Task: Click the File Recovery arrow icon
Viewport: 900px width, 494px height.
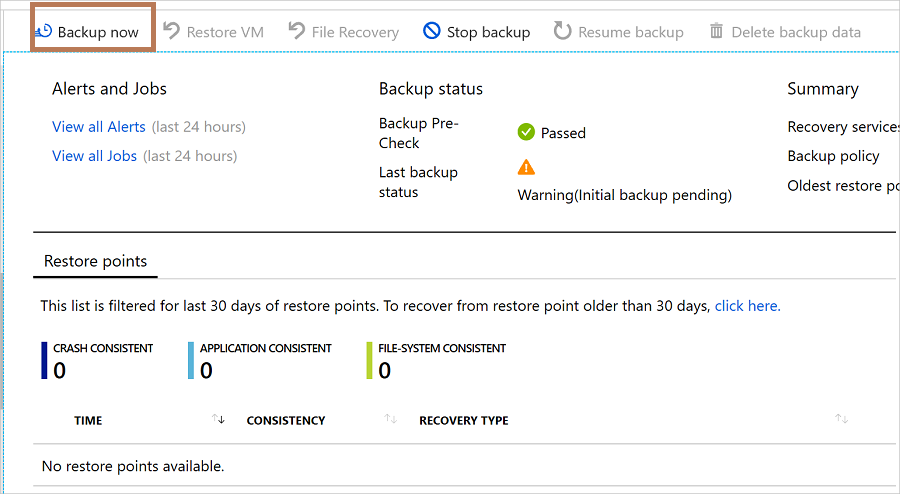Action: click(297, 31)
